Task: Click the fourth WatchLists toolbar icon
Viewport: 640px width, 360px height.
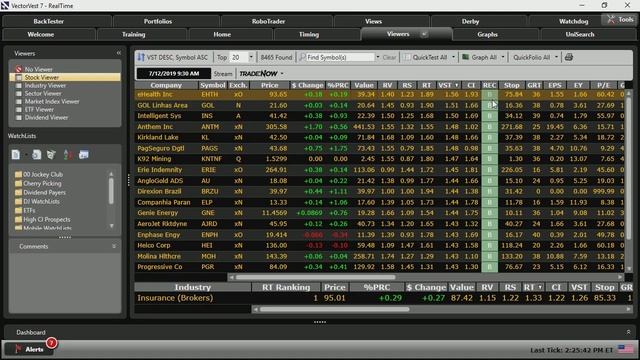Action: (68, 154)
